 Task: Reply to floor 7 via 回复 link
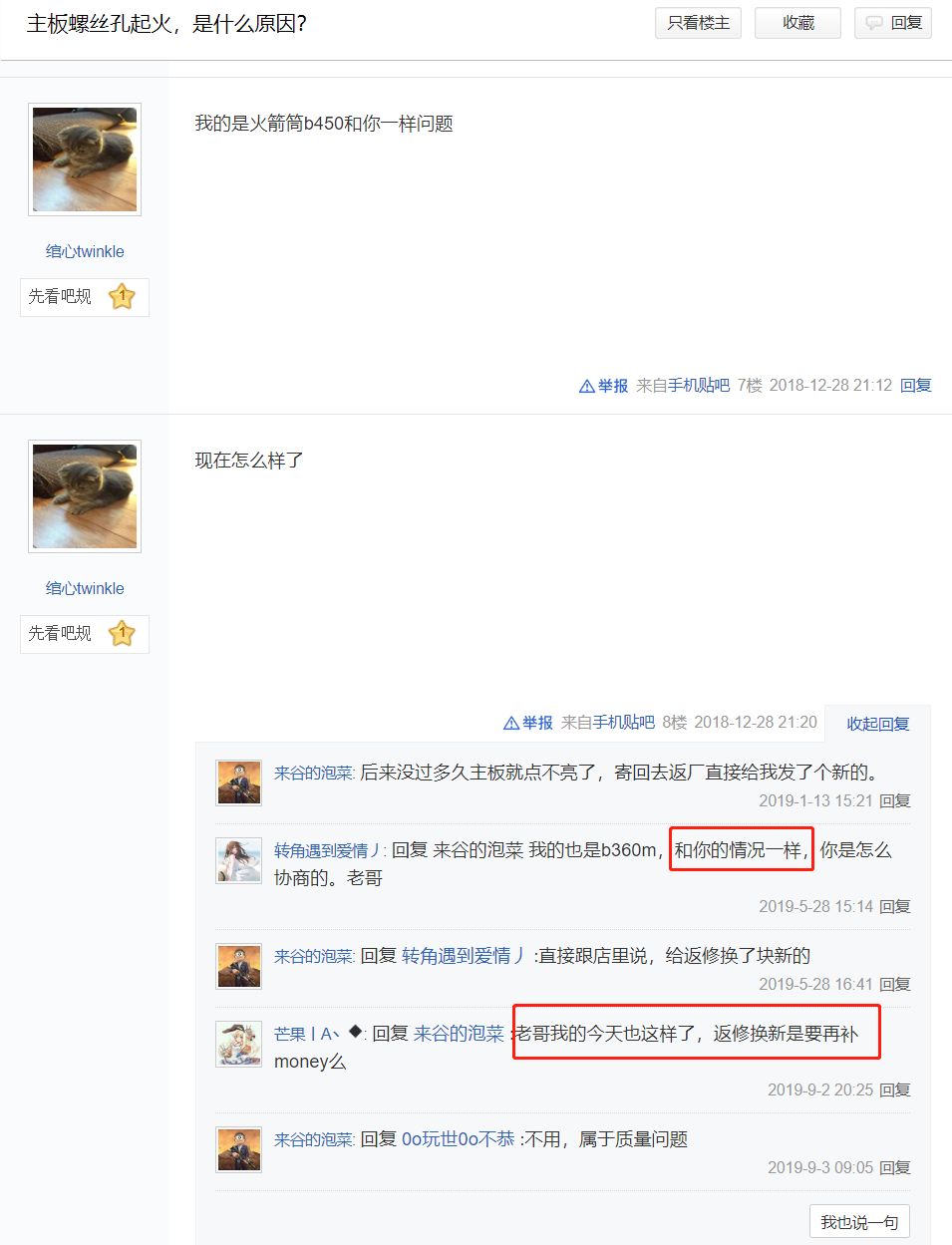(x=916, y=386)
